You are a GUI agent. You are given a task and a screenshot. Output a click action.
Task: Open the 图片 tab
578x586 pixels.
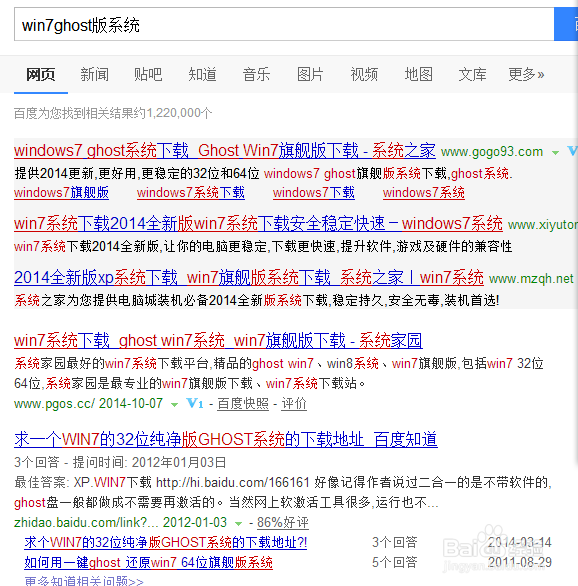coord(310,74)
